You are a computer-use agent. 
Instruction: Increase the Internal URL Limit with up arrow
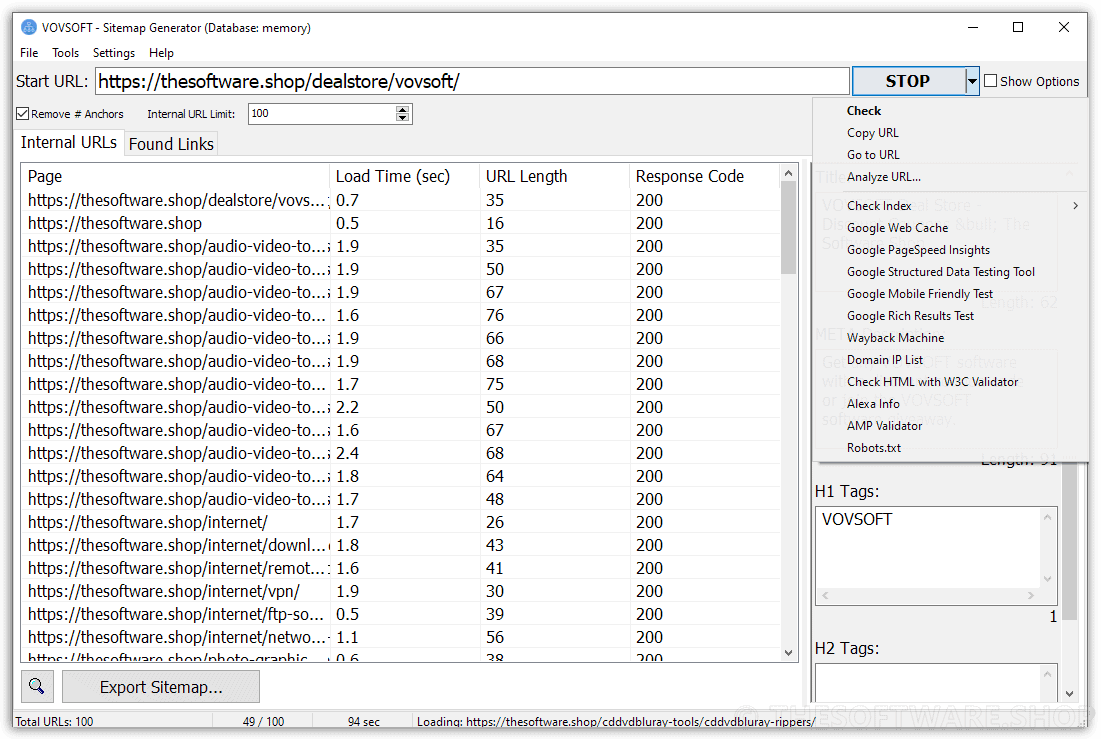pyautogui.click(x=402, y=110)
